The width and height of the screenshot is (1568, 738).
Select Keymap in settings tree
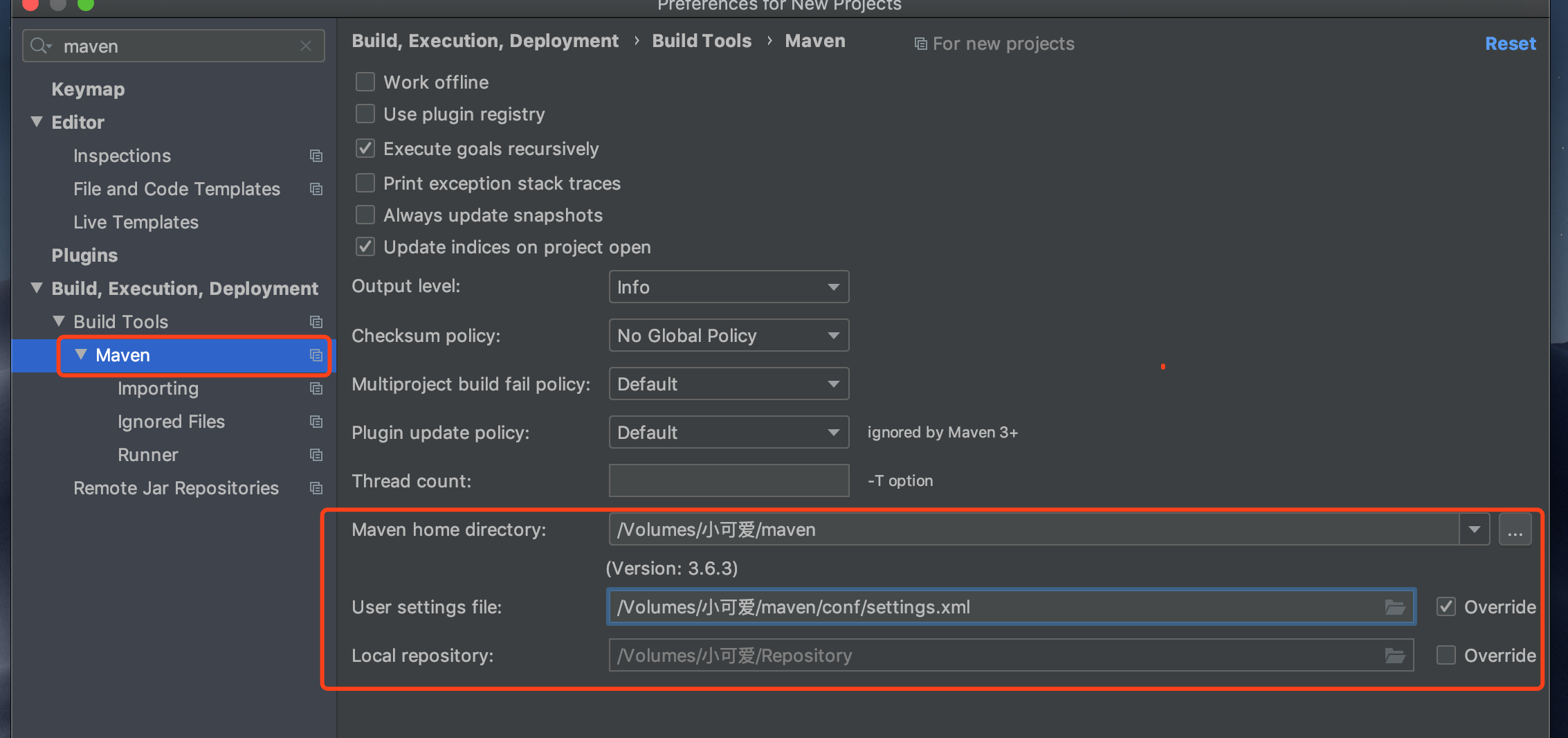click(88, 89)
